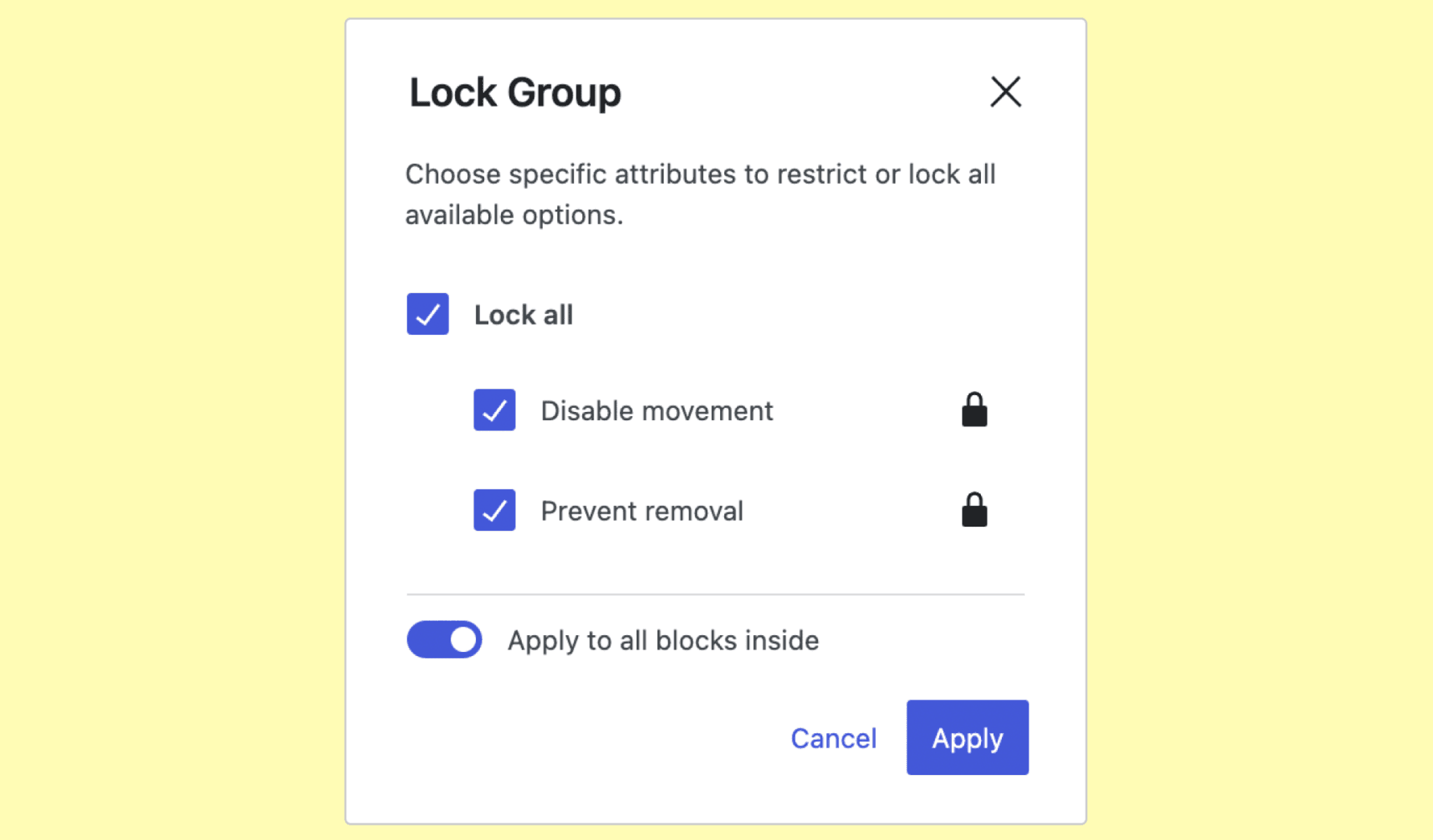This screenshot has width=1433, height=840.
Task: Click the "Lock all" label text
Action: click(523, 315)
